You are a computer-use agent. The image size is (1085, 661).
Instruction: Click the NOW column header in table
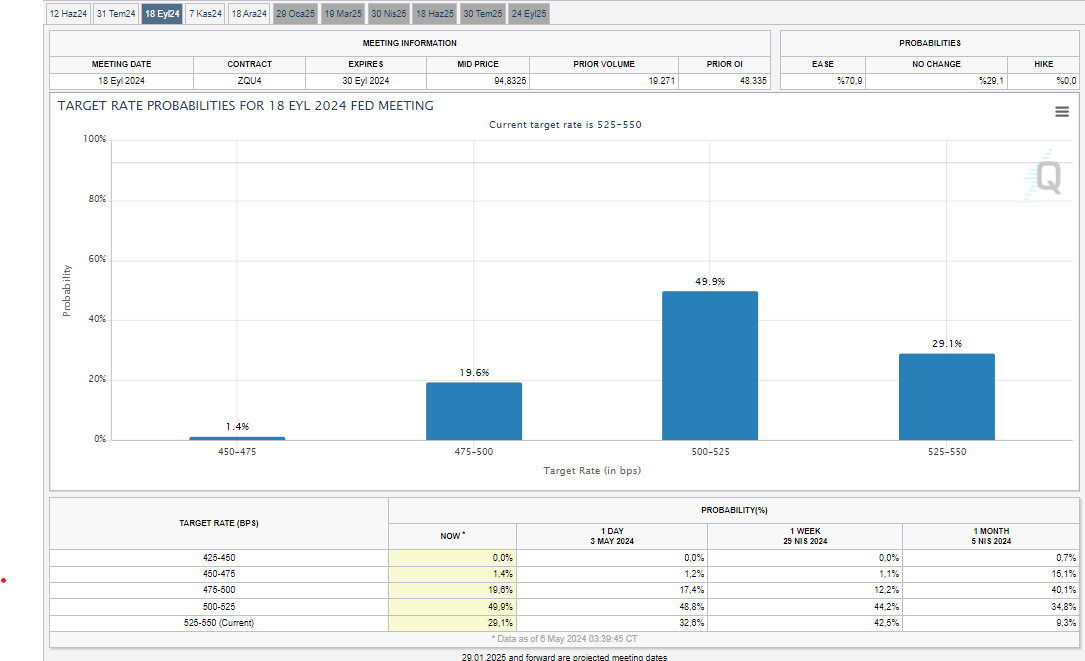(452, 536)
